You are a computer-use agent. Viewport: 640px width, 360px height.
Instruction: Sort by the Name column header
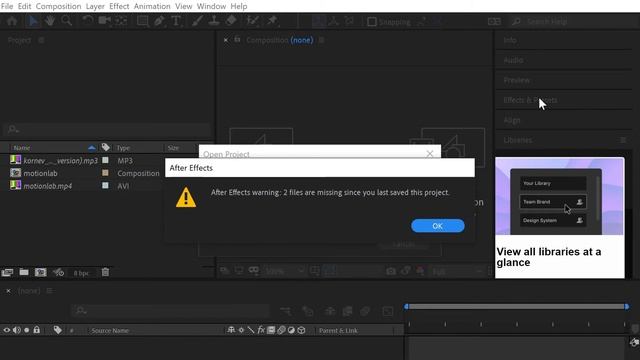[x=22, y=148]
